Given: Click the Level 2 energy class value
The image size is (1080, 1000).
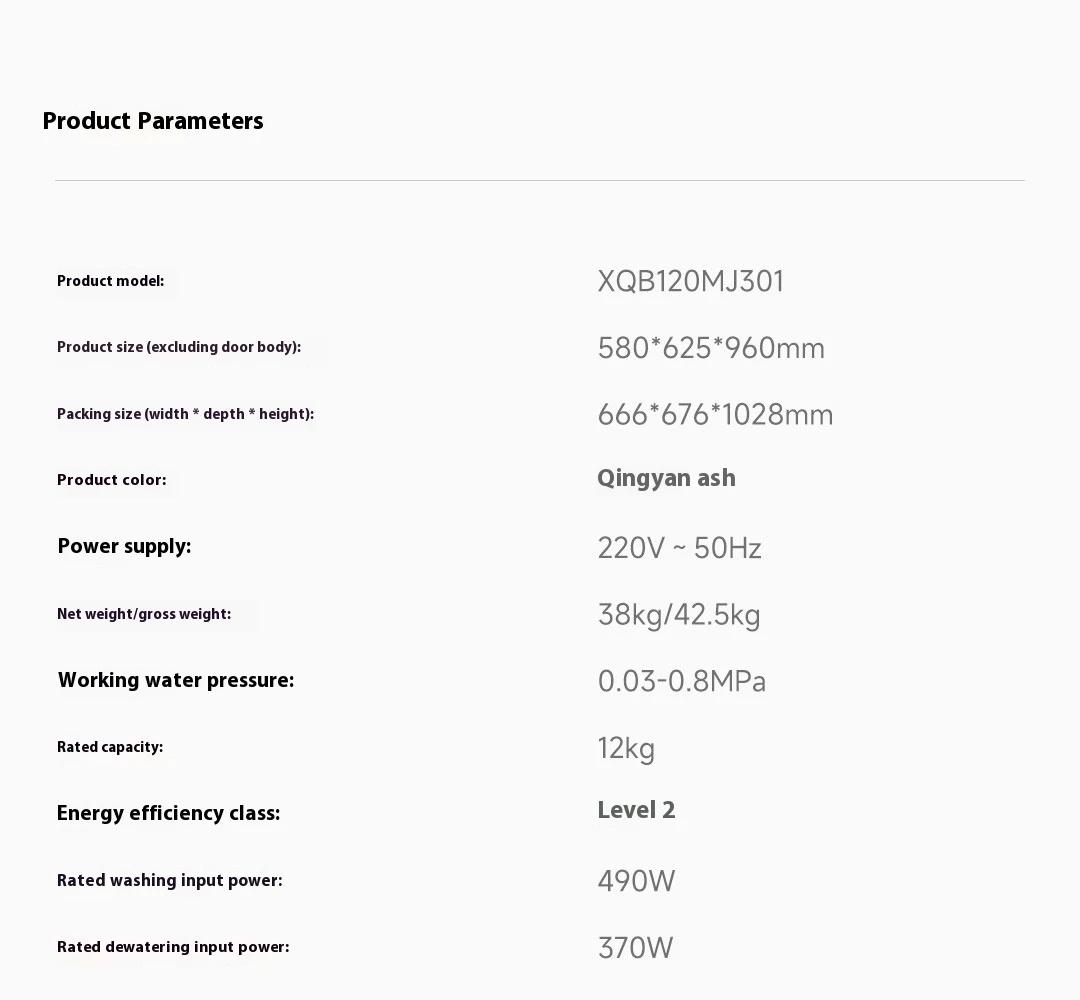Looking at the screenshot, I should (x=636, y=810).
